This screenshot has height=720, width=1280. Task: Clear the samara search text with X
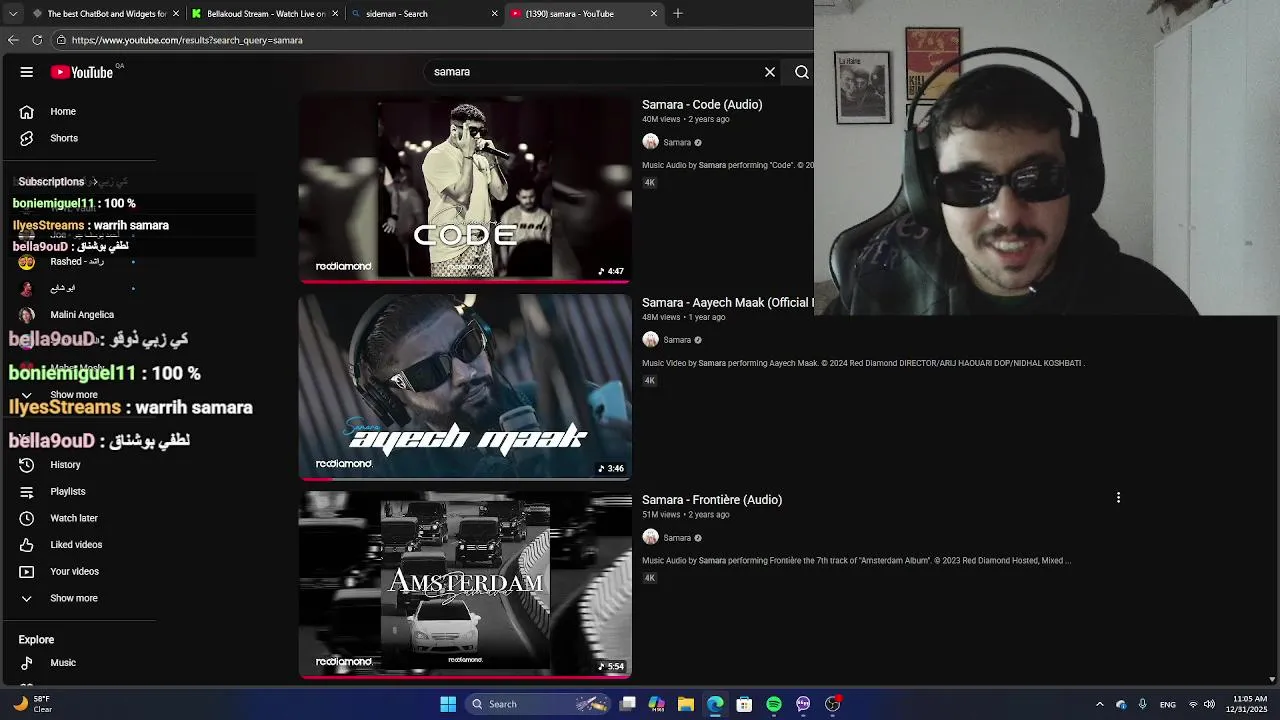point(770,72)
